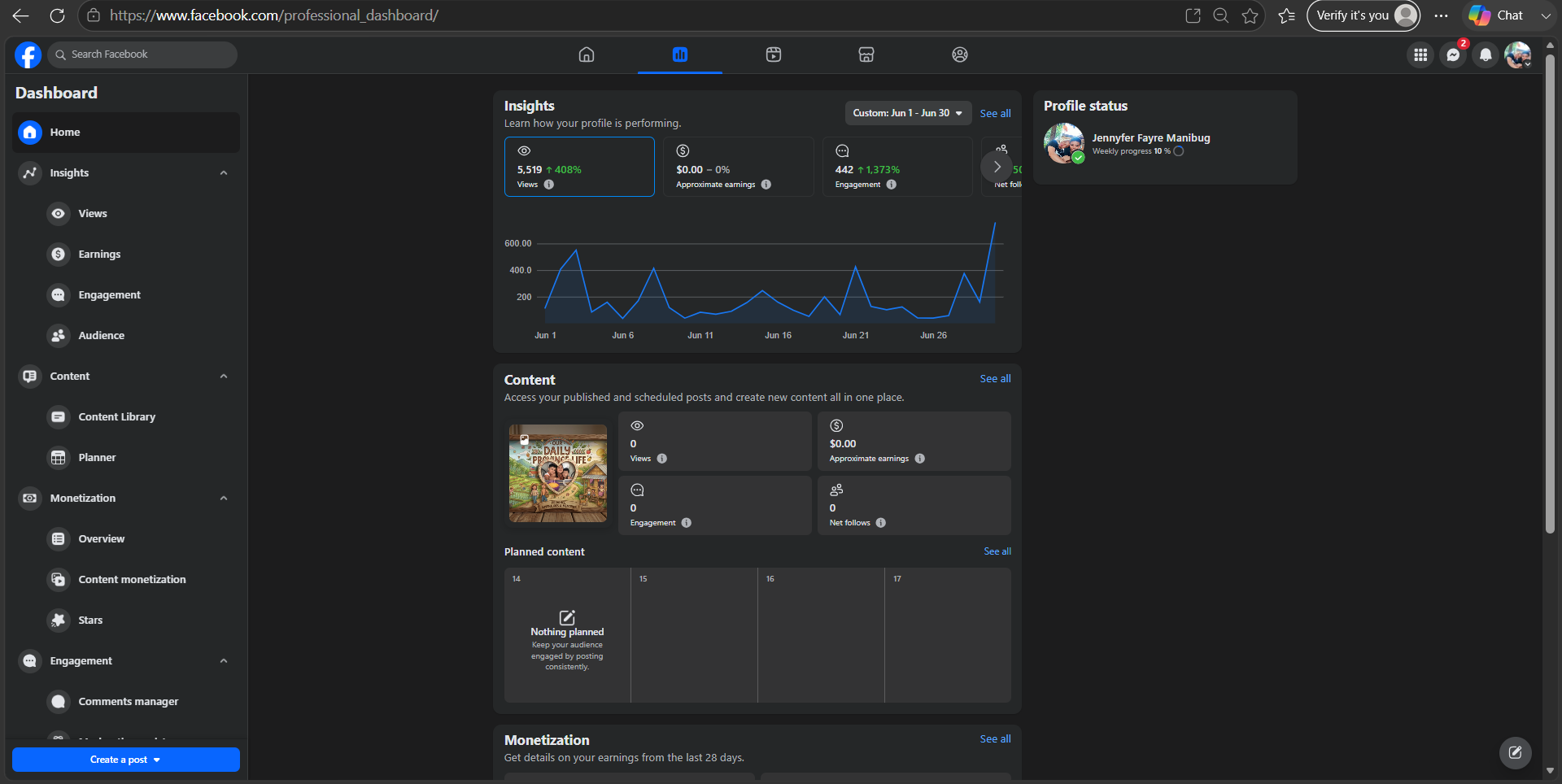Screen dimensions: 1562x784
Task: Open Marketplace tab icon
Action: point(866,54)
